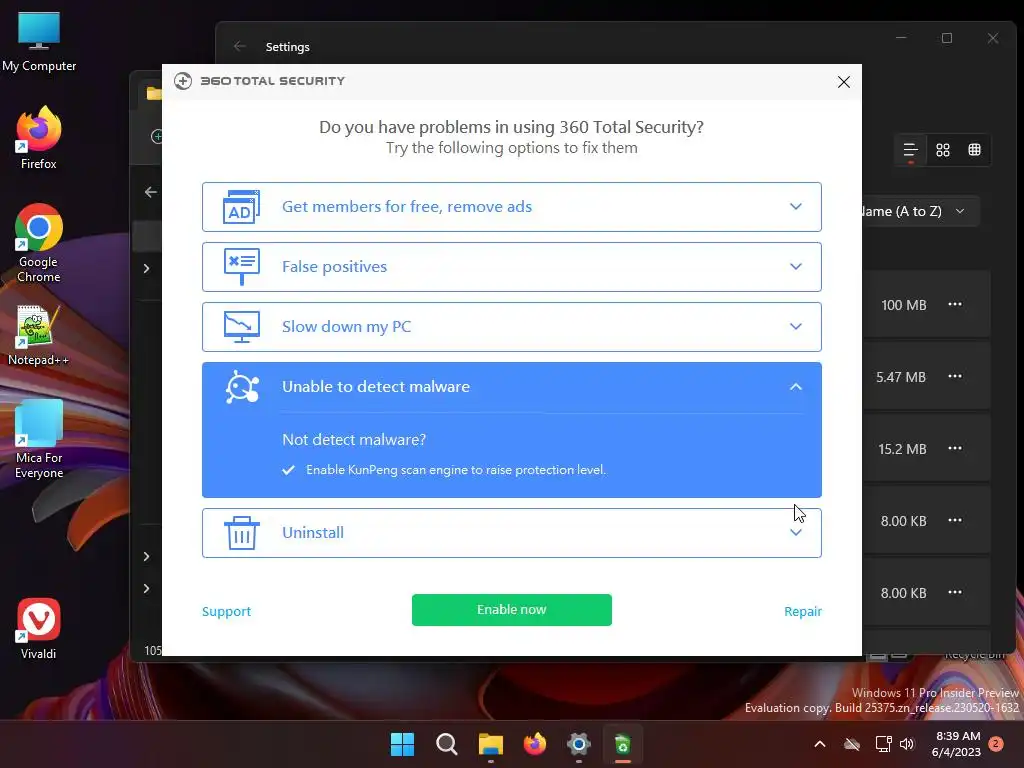1024x768 pixels.
Task: Expand the False positives section chevron
Action: (x=795, y=266)
